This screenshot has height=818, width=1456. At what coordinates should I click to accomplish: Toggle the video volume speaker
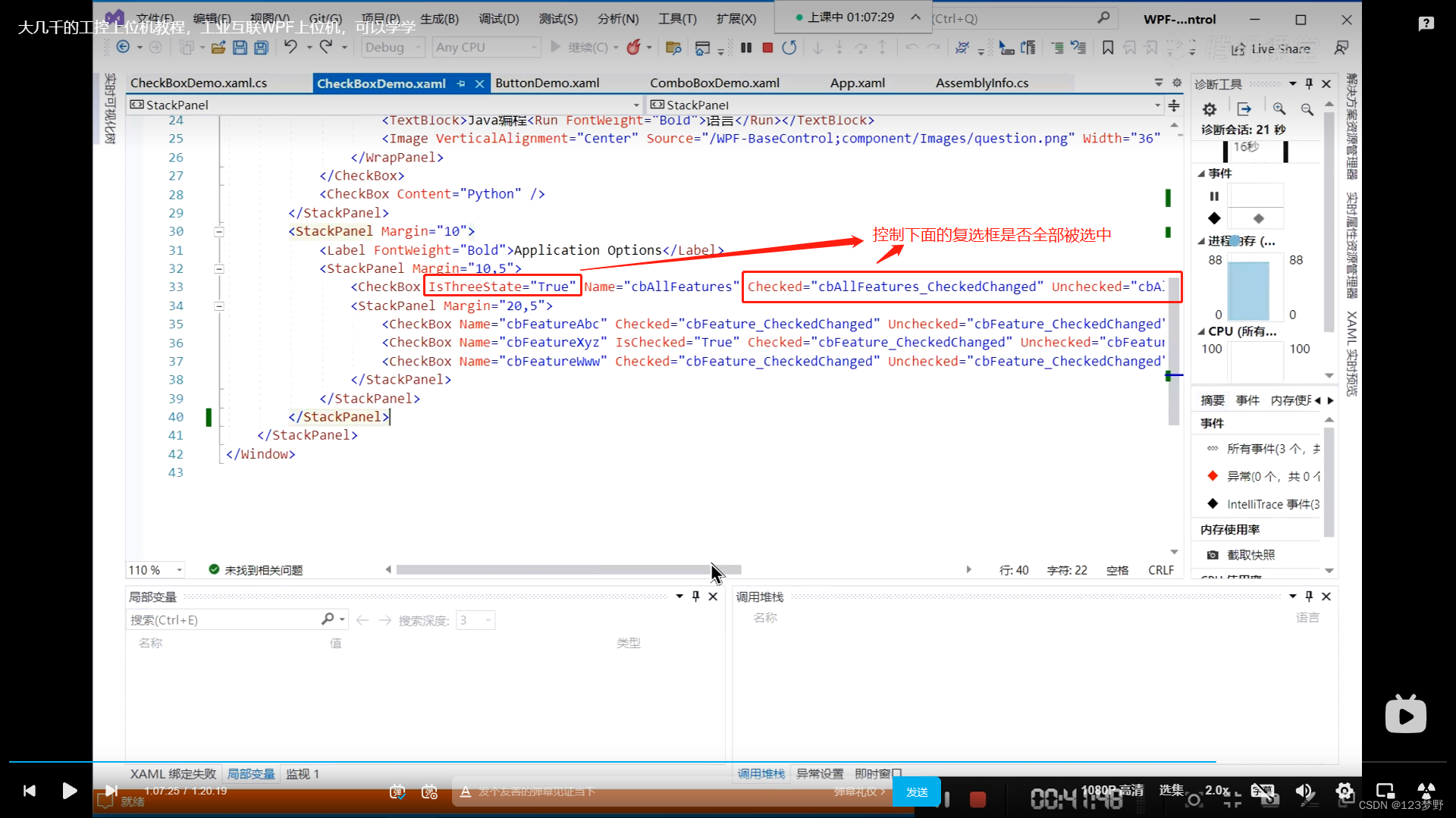click(1304, 791)
